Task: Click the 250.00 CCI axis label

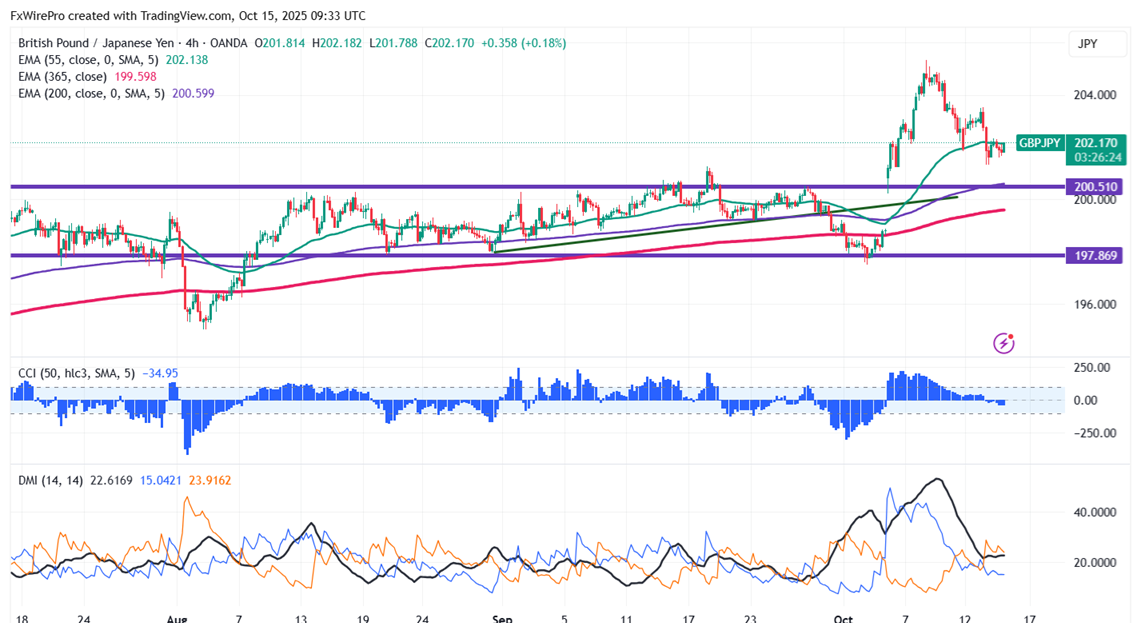Action: (x=1092, y=368)
